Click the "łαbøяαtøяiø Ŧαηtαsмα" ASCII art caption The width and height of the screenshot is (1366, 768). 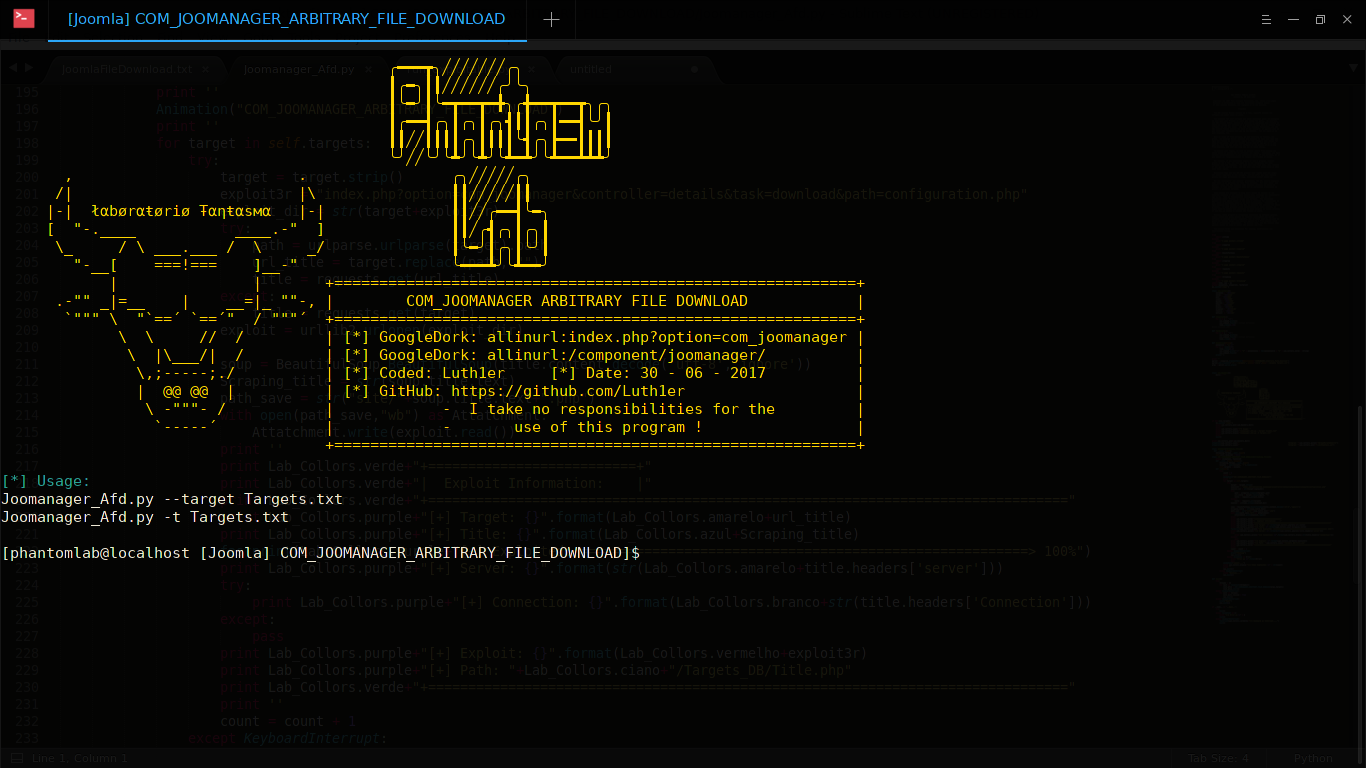(x=181, y=212)
